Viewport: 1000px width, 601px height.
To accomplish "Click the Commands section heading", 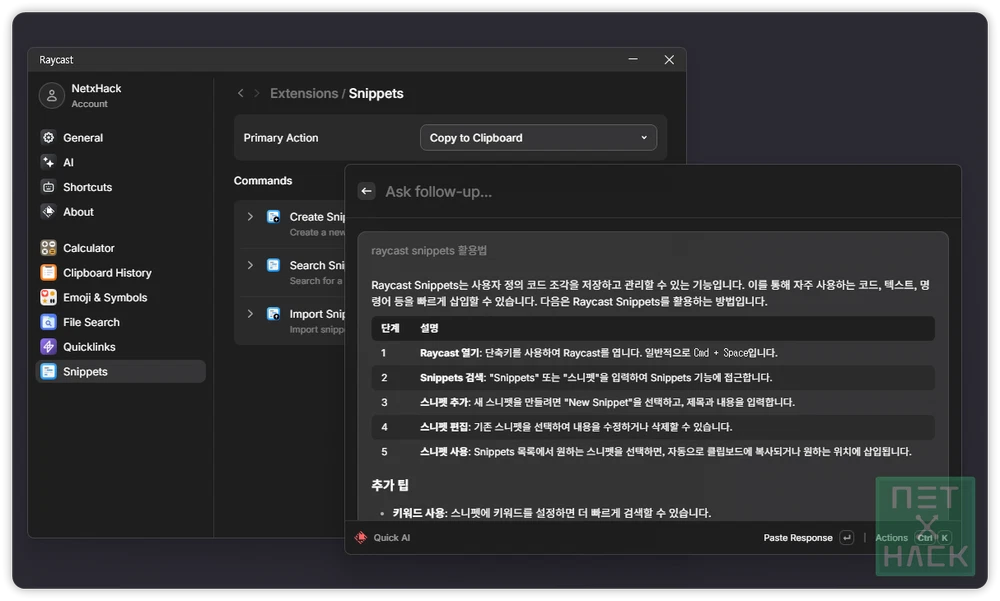I will coord(263,181).
